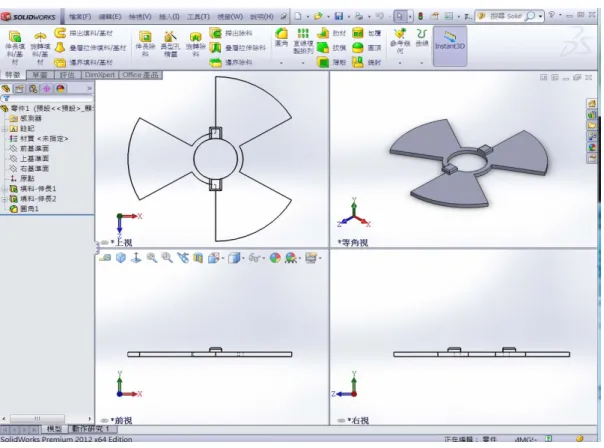Click the Edit Appearance color ball icon

275,258
